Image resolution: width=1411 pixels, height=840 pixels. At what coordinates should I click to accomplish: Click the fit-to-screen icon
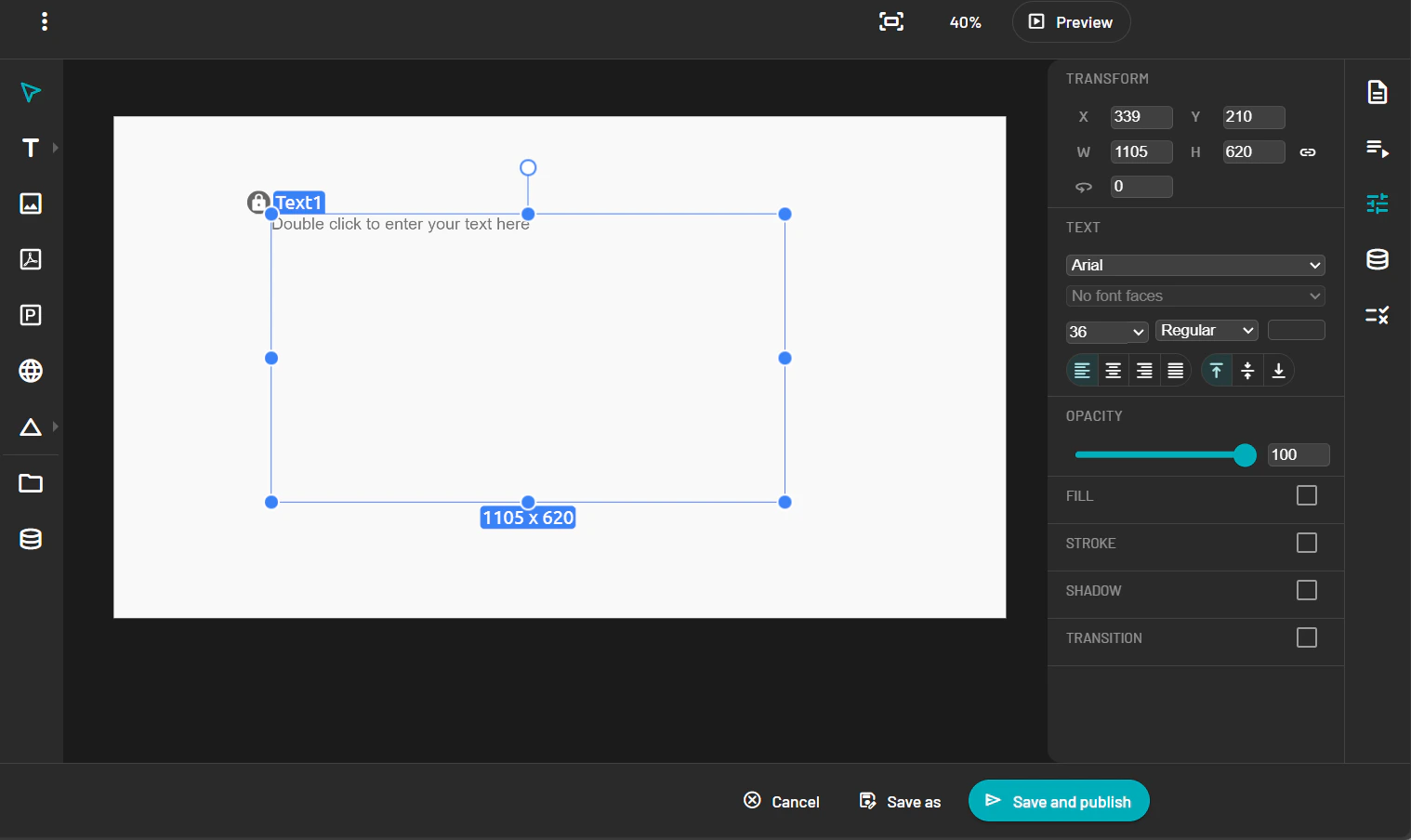pos(891,21)
